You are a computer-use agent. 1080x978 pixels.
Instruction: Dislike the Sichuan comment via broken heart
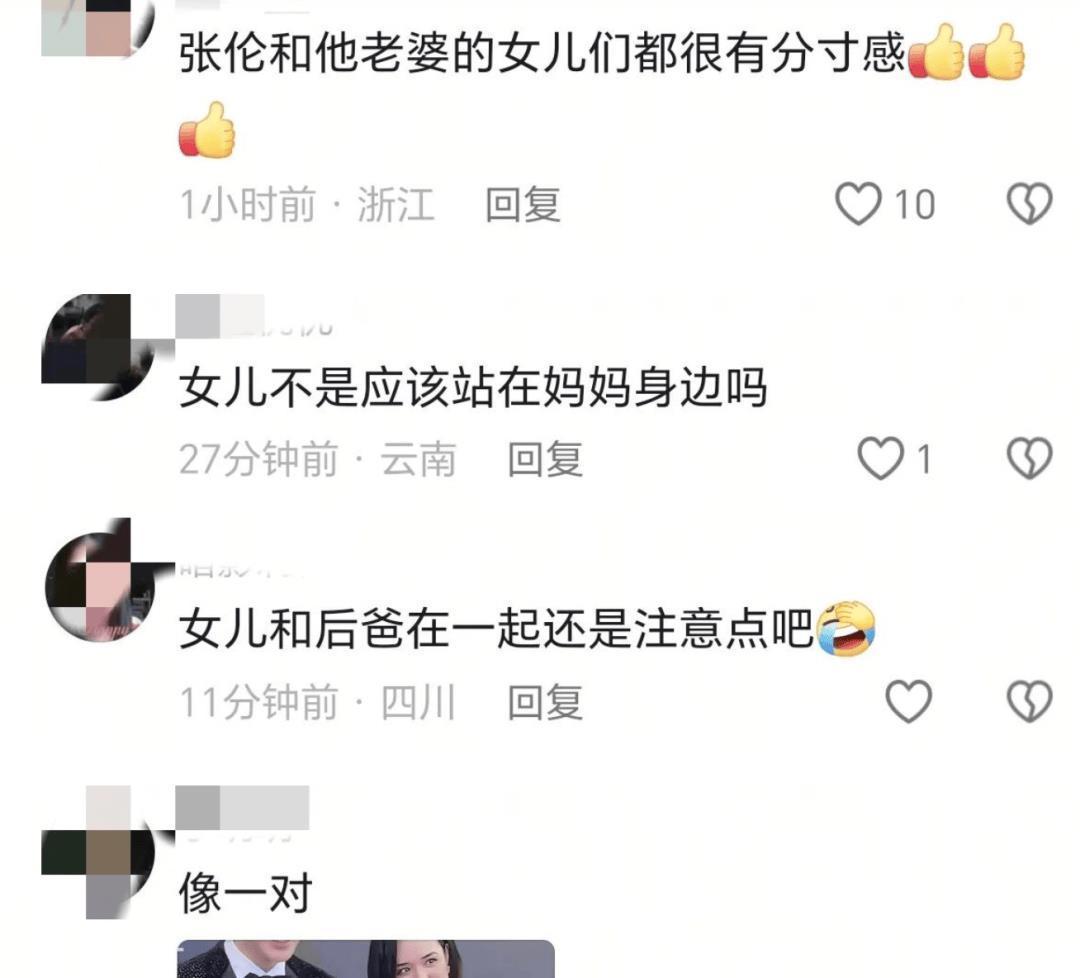click(x=1029, y=702)
